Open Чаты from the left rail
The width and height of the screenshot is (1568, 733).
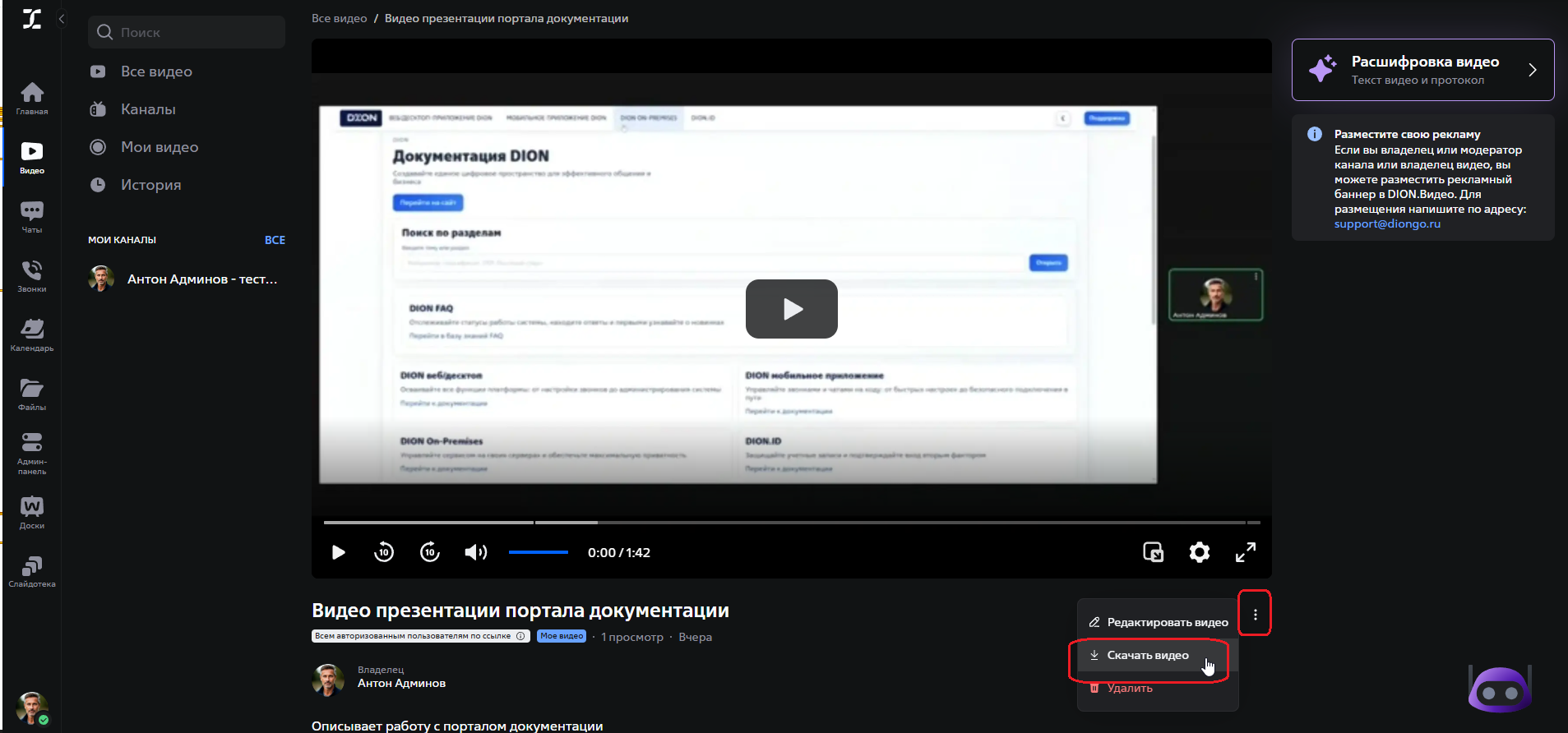tap(32, 217)
